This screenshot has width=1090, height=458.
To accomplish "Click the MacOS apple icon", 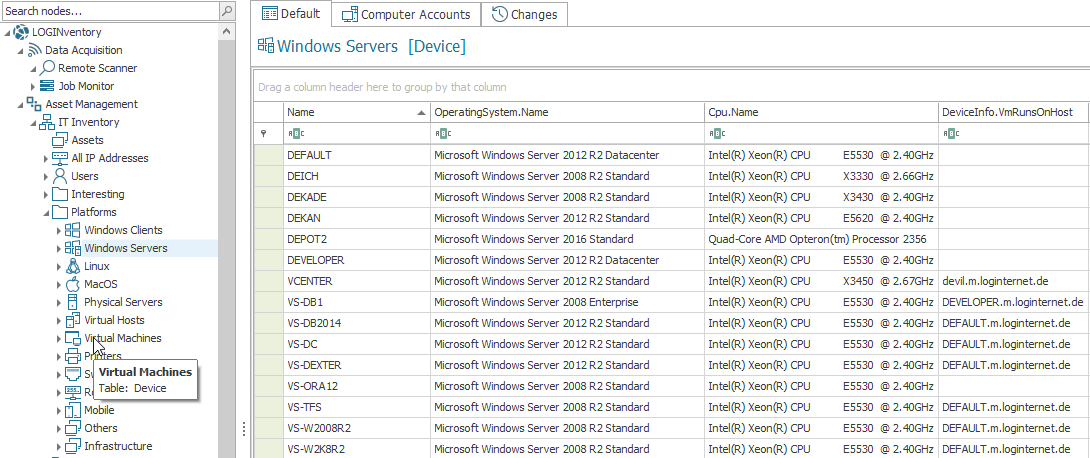I will (73, 284).
